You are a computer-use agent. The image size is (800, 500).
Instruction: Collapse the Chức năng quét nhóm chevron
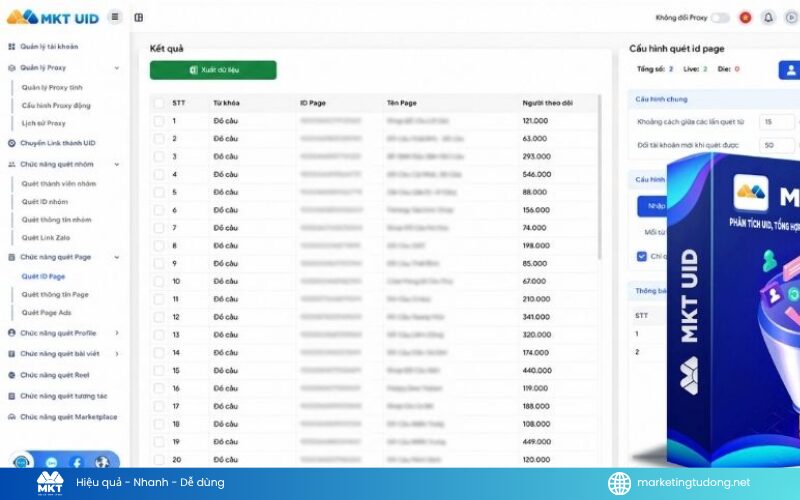click(117, 164)
